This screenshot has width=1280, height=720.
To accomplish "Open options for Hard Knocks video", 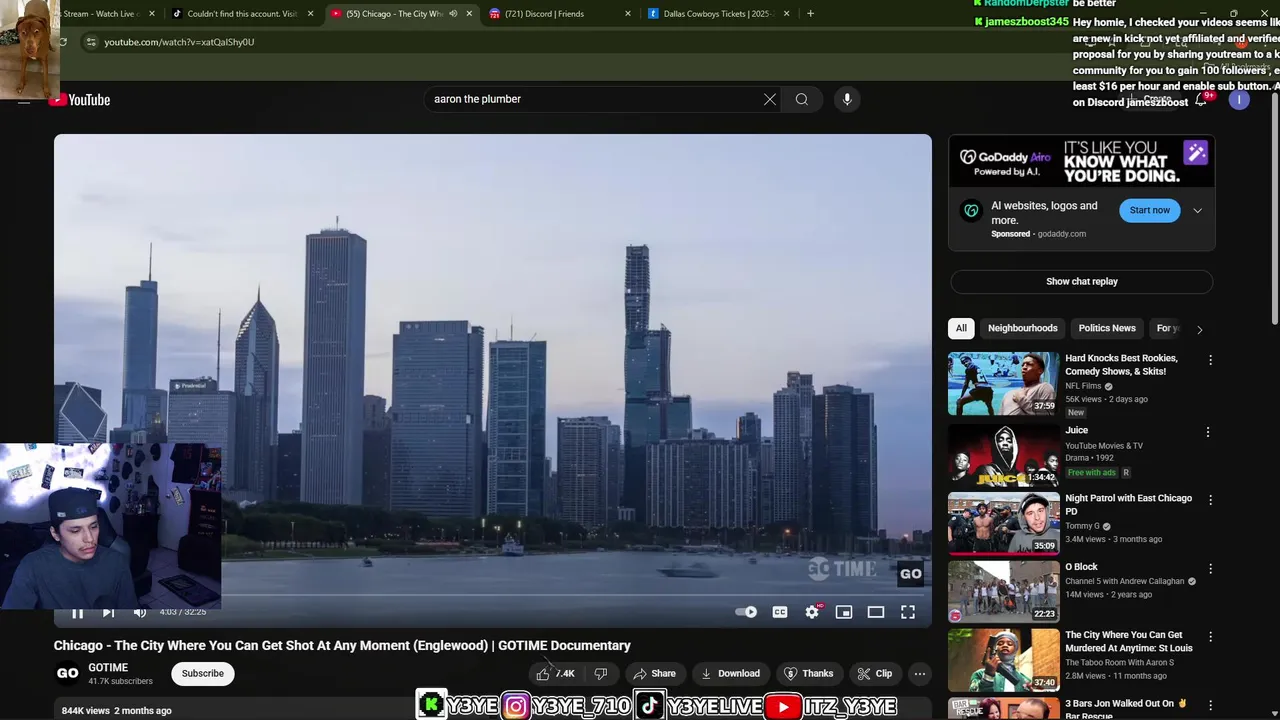I will (x=1210, y=360).
